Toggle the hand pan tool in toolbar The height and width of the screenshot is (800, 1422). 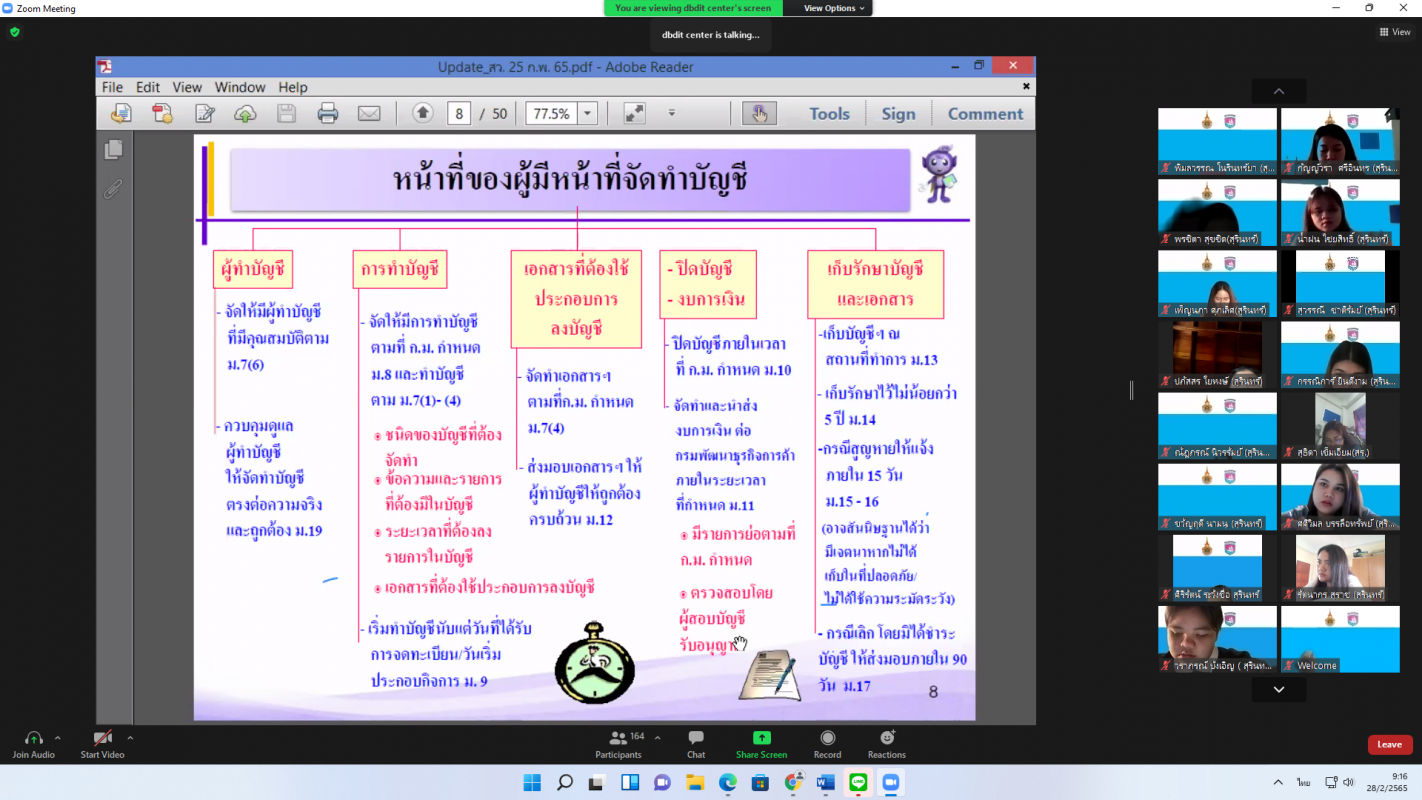click(x=759, y=114)
